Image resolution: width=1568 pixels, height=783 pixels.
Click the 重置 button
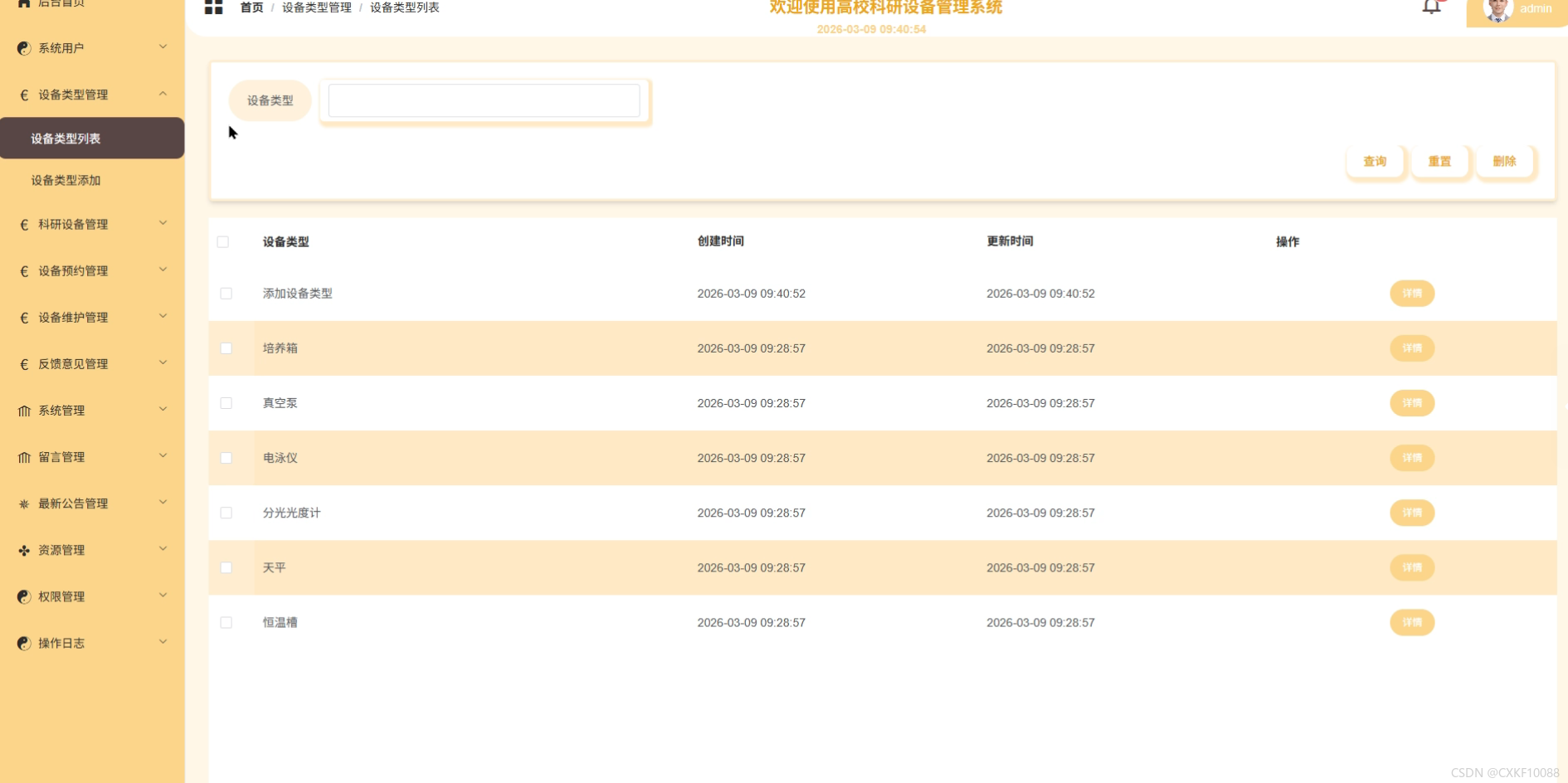[1439, 161]
